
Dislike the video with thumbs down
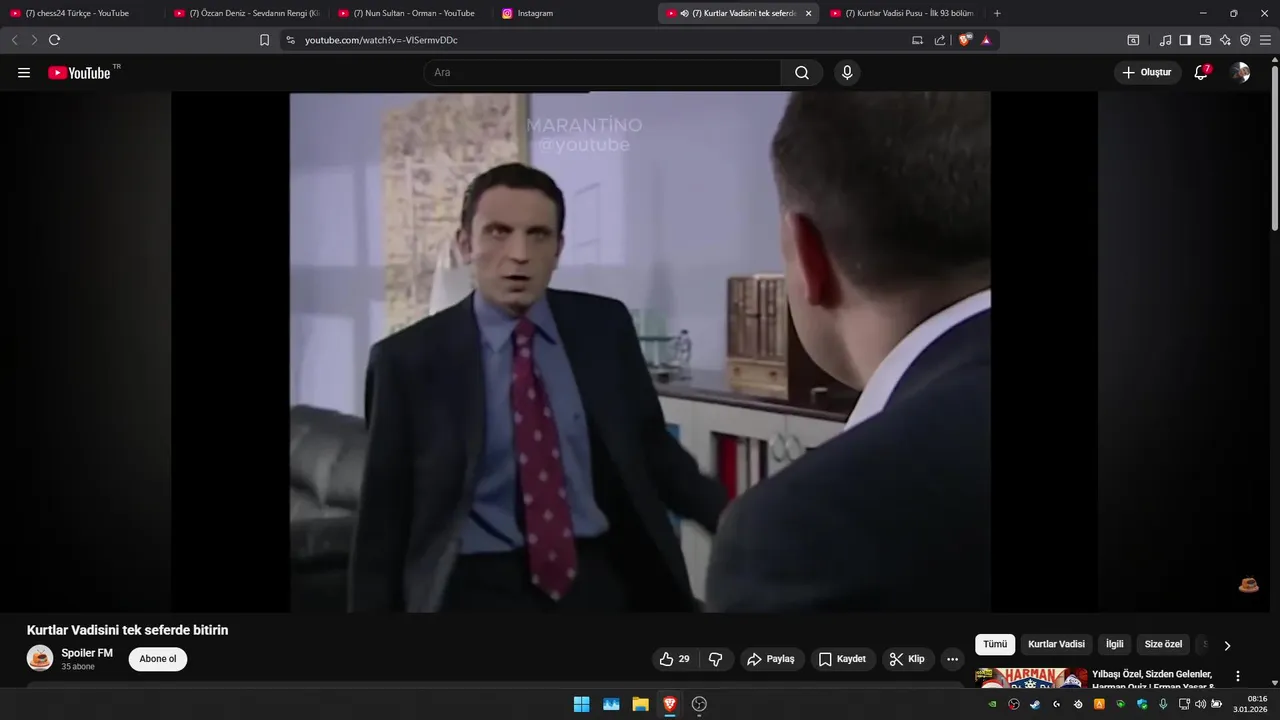[x=716, y=659]
